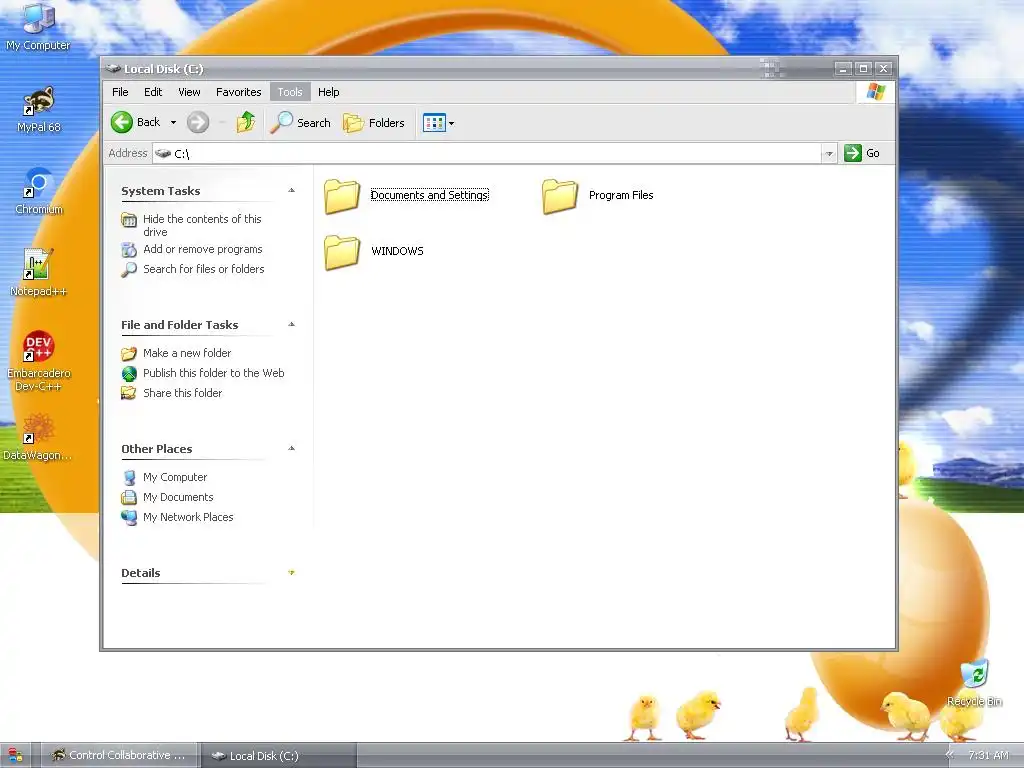Image resolution: width=1024 pixels, height=768 pixels.
Task: Open the Views dropdown arrow
Action: 451,123
